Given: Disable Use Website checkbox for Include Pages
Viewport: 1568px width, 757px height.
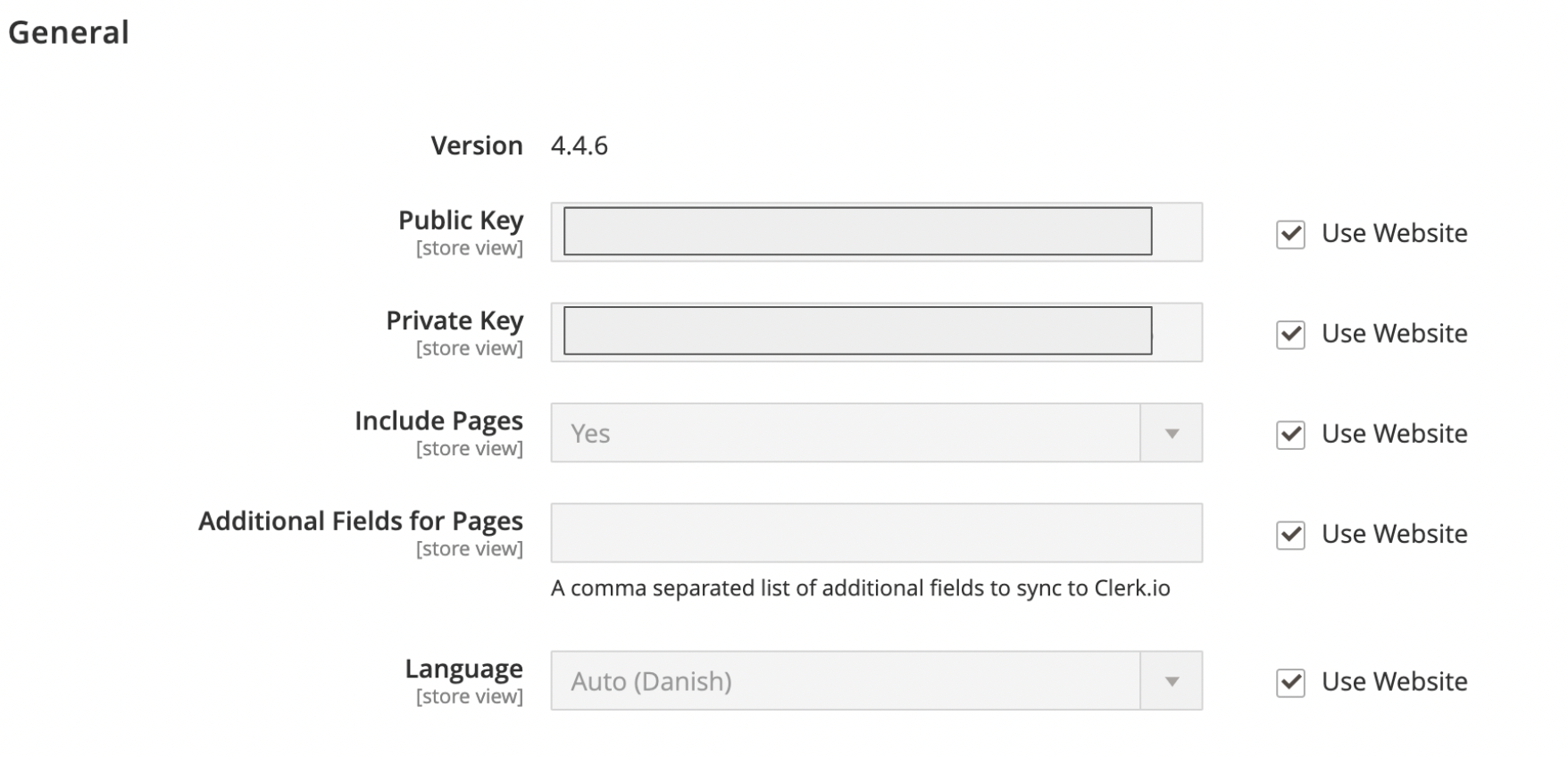Looking at the screenshot, I should (x=1289, y=435).
